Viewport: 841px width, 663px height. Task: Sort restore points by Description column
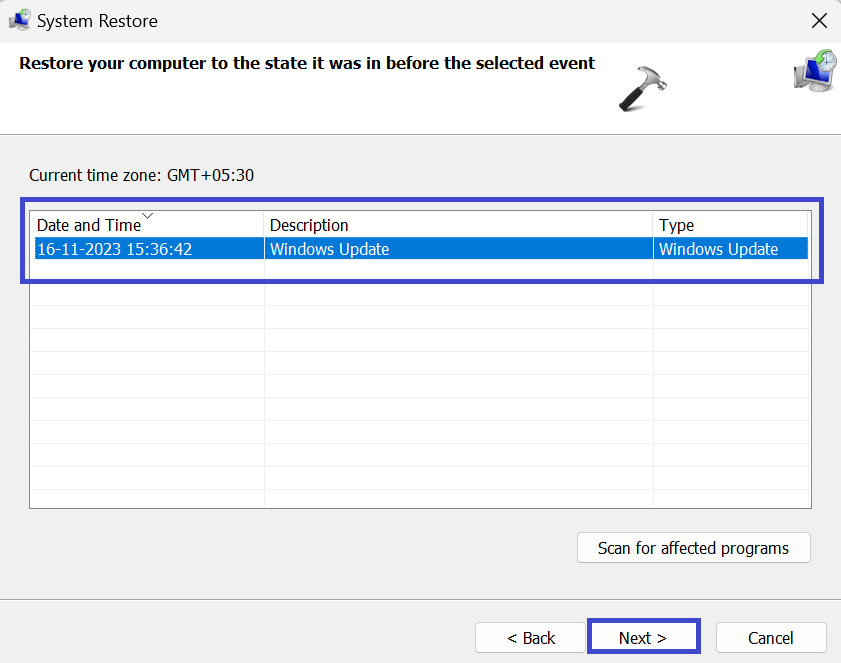[x=309, y=226]
